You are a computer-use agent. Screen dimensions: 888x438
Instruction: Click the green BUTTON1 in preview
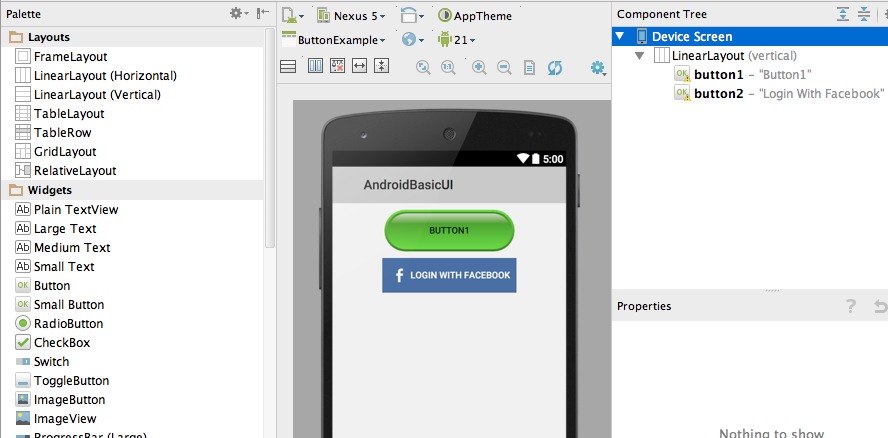click(x=449, y=230)
